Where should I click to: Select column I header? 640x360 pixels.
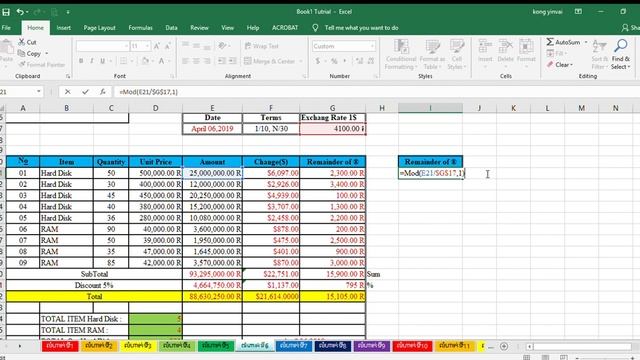point(430,108)
